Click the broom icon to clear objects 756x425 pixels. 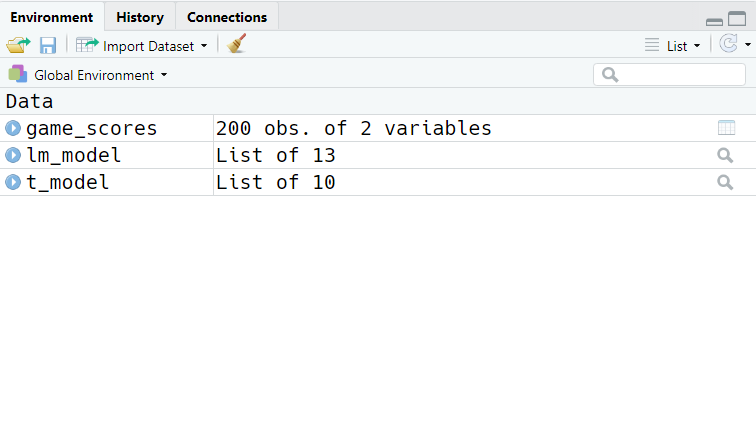point(237,44)
